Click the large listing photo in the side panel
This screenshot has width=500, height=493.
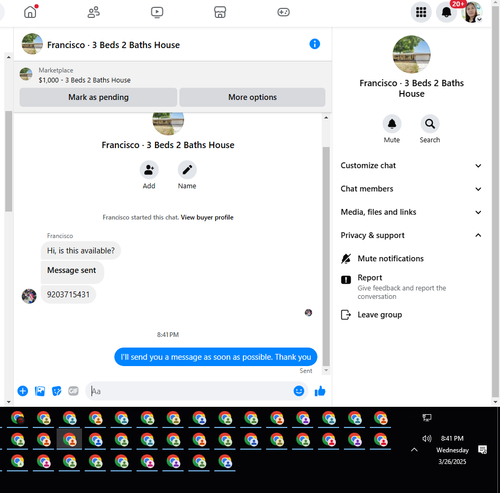pyautogui.click(x=411, y=54)
